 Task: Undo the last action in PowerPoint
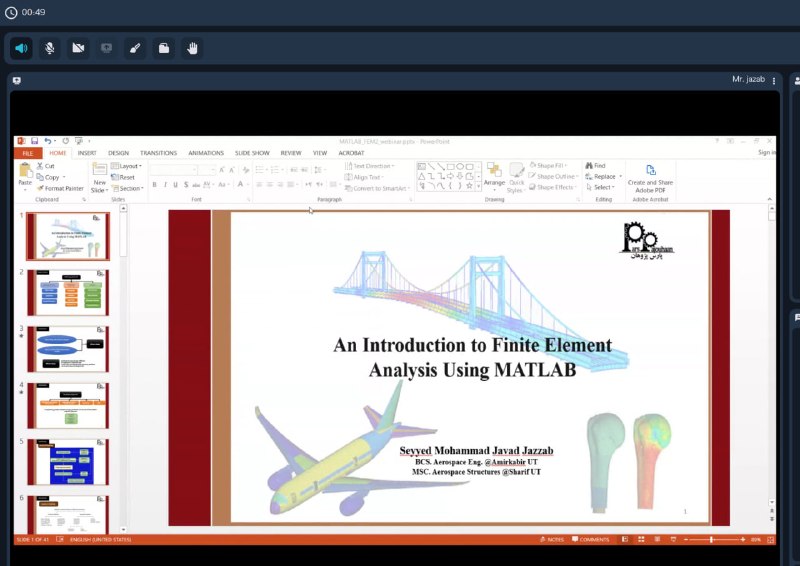pyautogui.click(x=47, y=141)
